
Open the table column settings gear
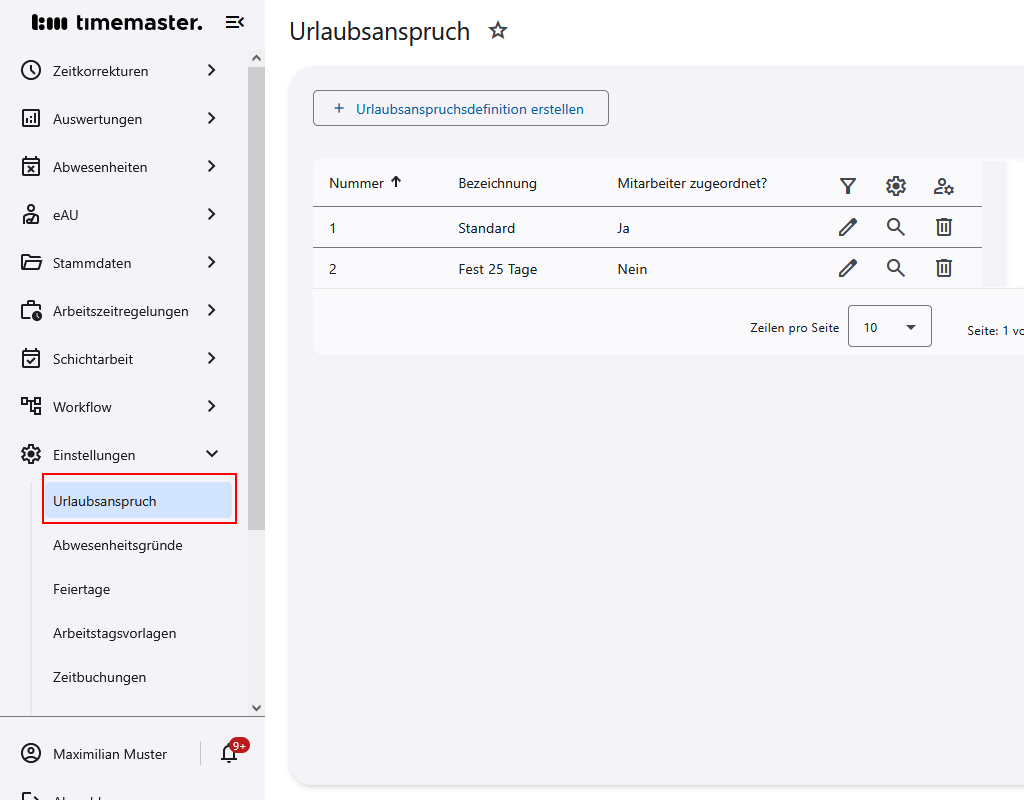point(895,186)
